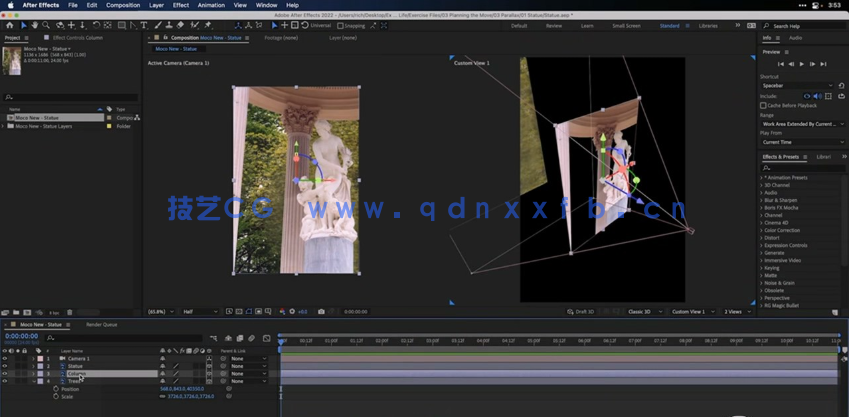Jump to last frame in Preview

(x=823, y=64)
